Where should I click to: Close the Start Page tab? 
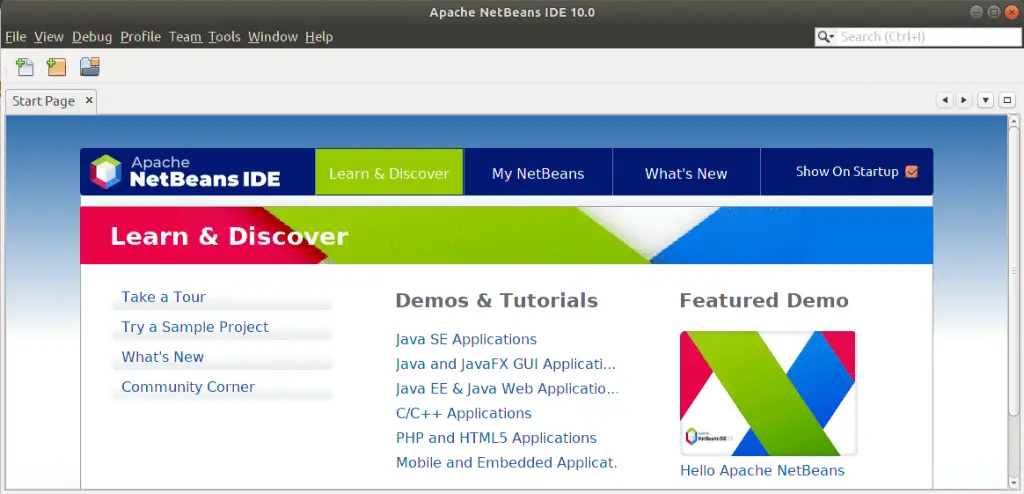tap(89, 101)
